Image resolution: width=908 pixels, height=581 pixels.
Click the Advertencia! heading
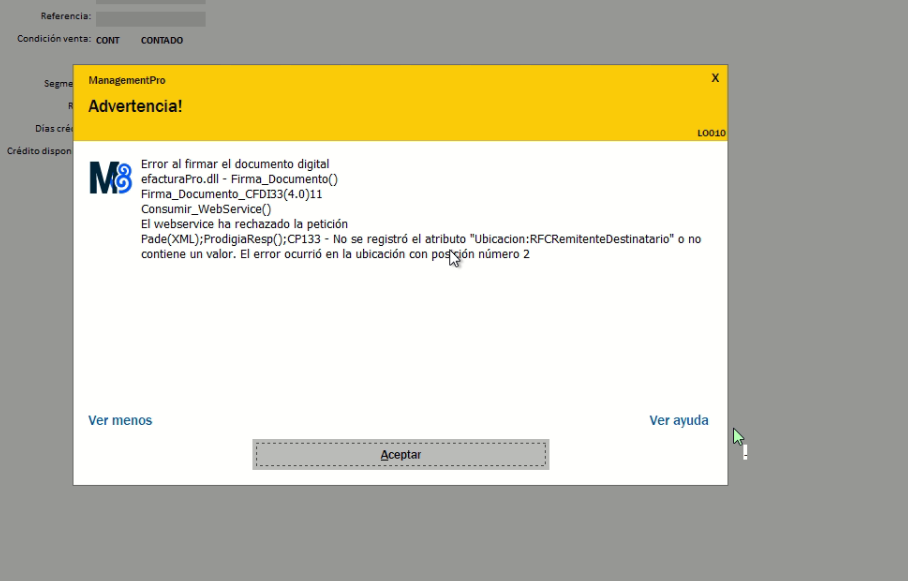pyautogui.click(x=135, y=106)
